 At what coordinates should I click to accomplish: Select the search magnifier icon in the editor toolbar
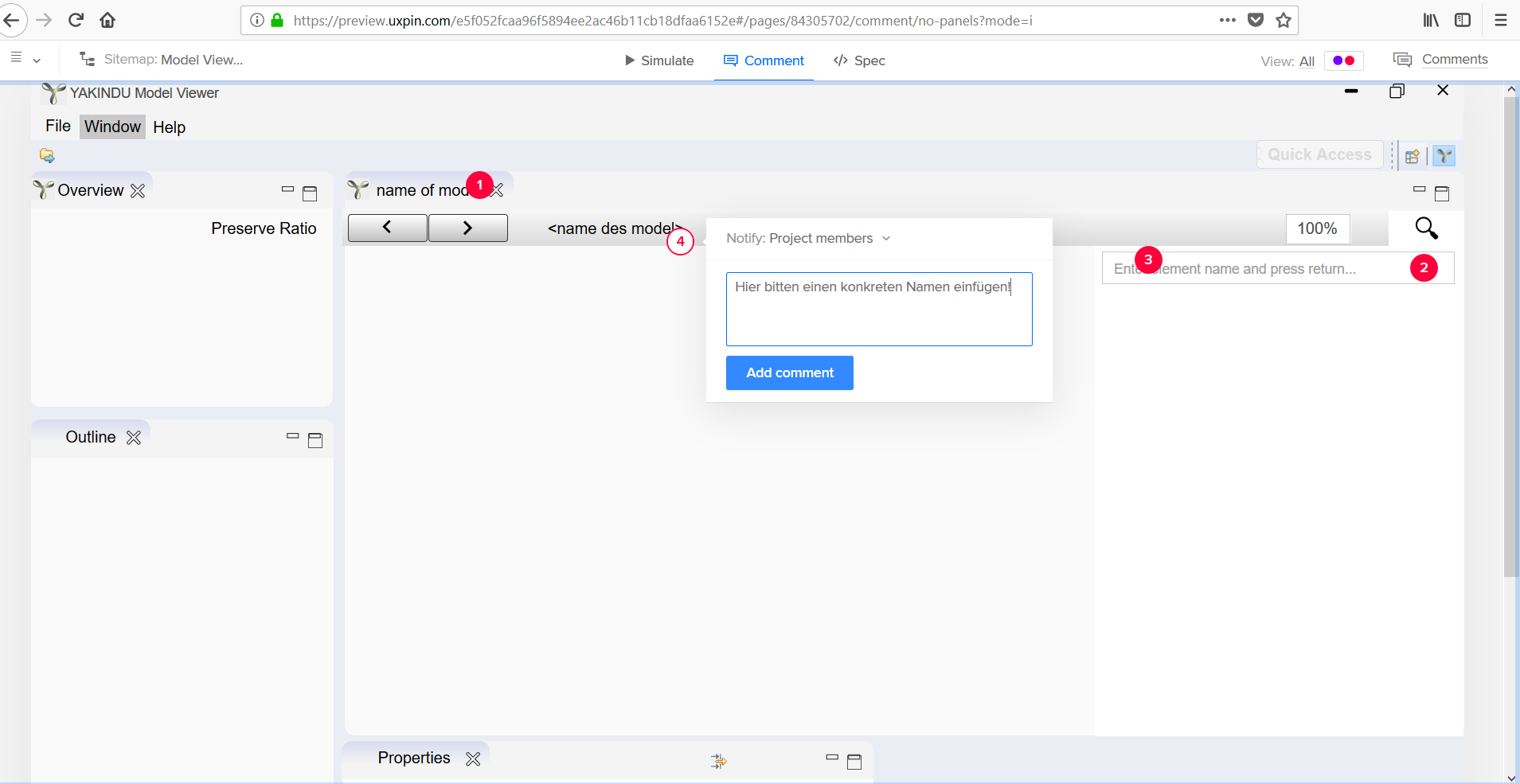[x=1426, y=228]
